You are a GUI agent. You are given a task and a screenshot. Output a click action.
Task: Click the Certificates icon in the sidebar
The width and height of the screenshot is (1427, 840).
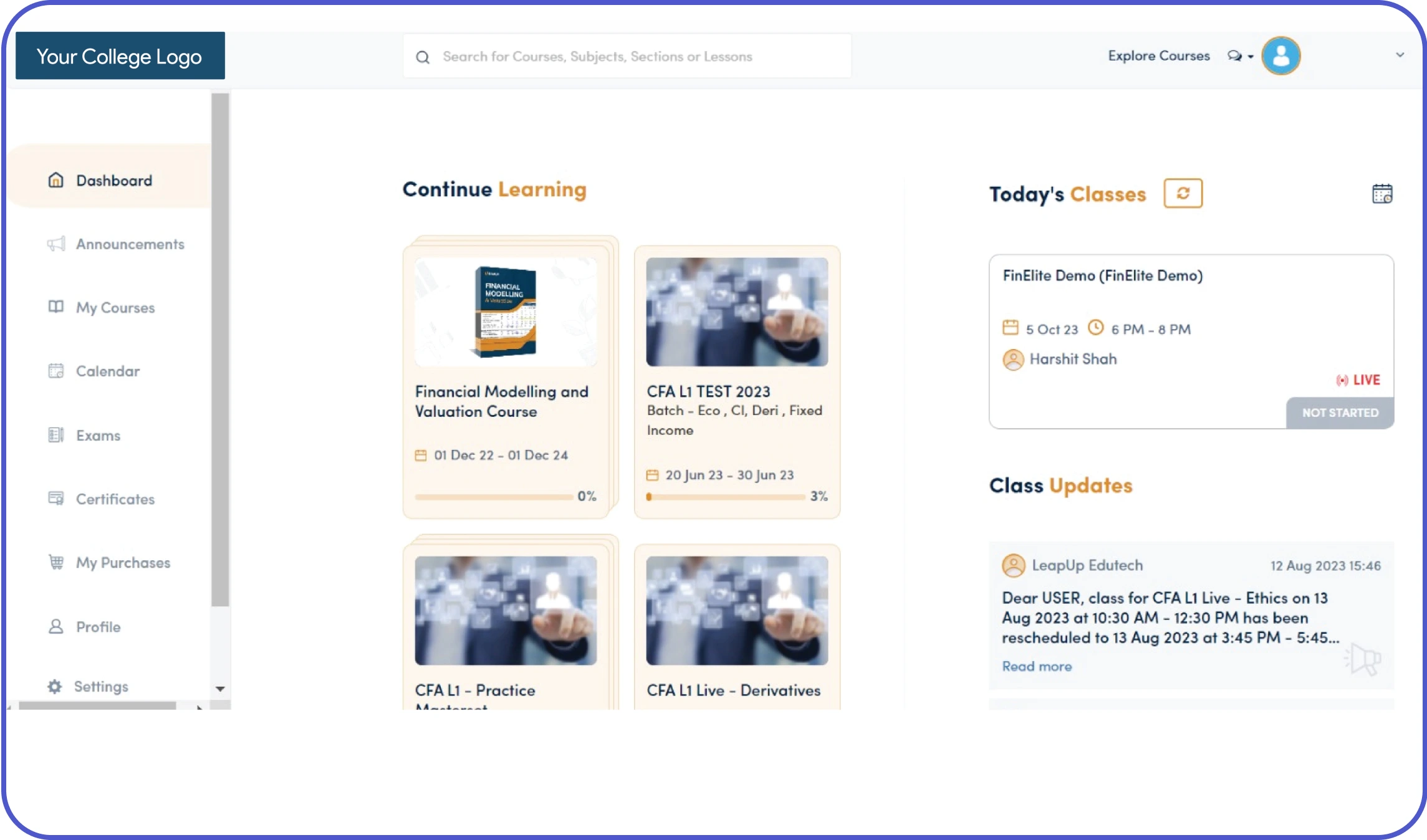[x=56, y=499]
